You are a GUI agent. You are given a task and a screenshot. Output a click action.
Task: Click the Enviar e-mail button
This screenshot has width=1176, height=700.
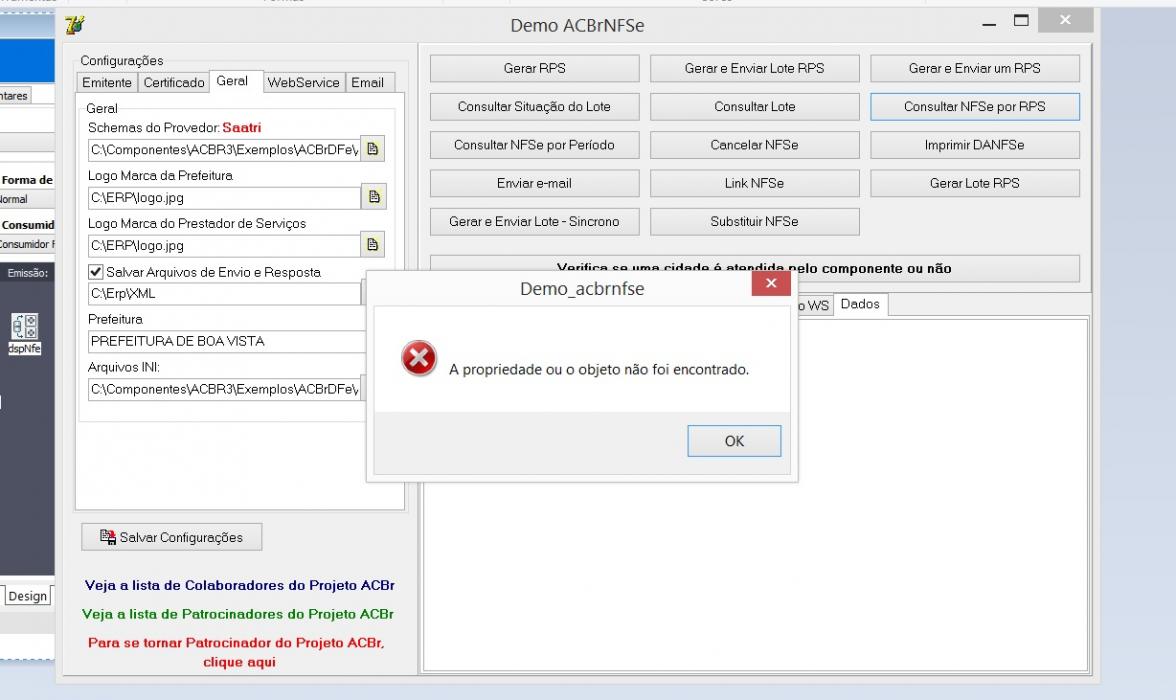[x=534, y=183]
